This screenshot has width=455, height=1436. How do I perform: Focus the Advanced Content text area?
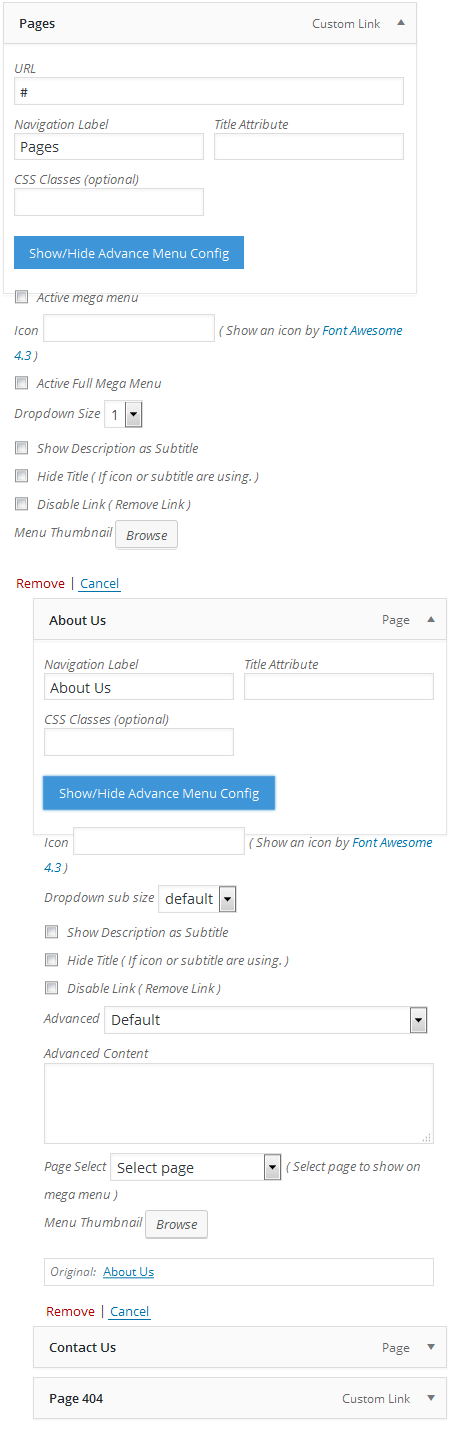[x=239, y=1103]
